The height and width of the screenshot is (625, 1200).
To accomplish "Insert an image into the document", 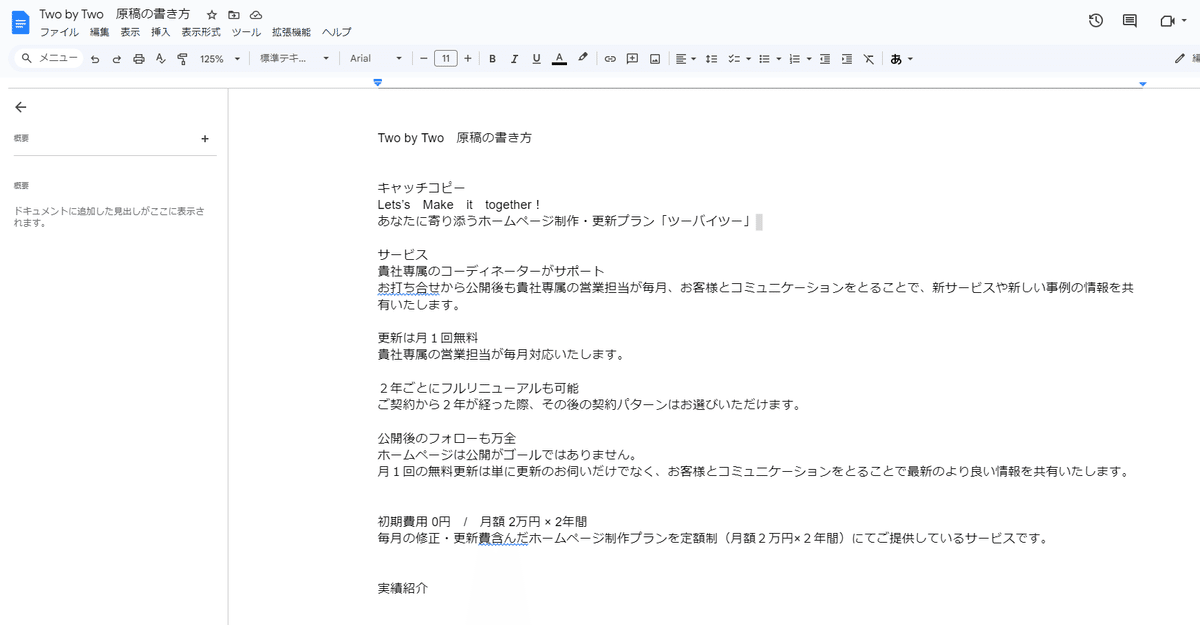I will [654, 58].
